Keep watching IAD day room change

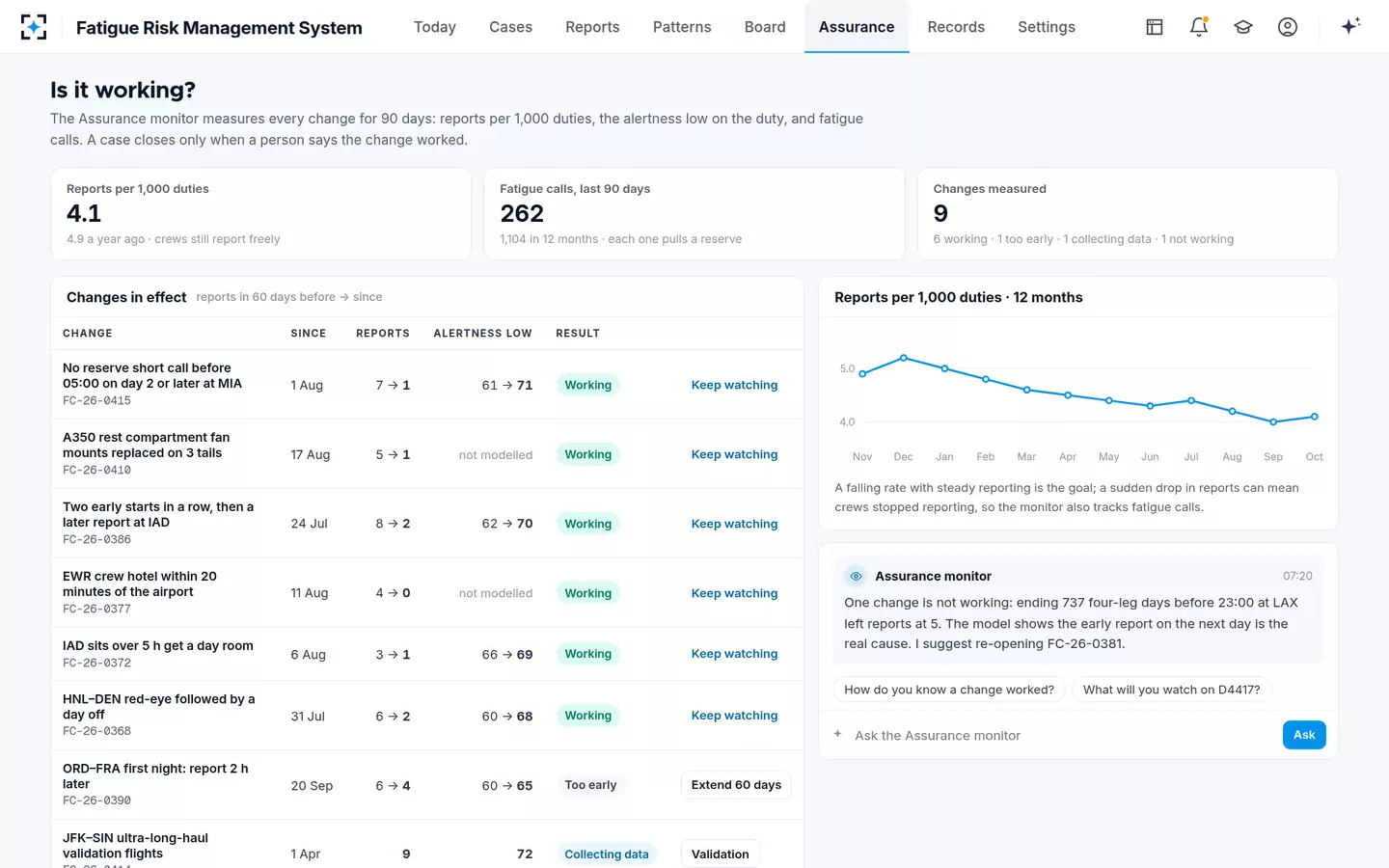734,654
